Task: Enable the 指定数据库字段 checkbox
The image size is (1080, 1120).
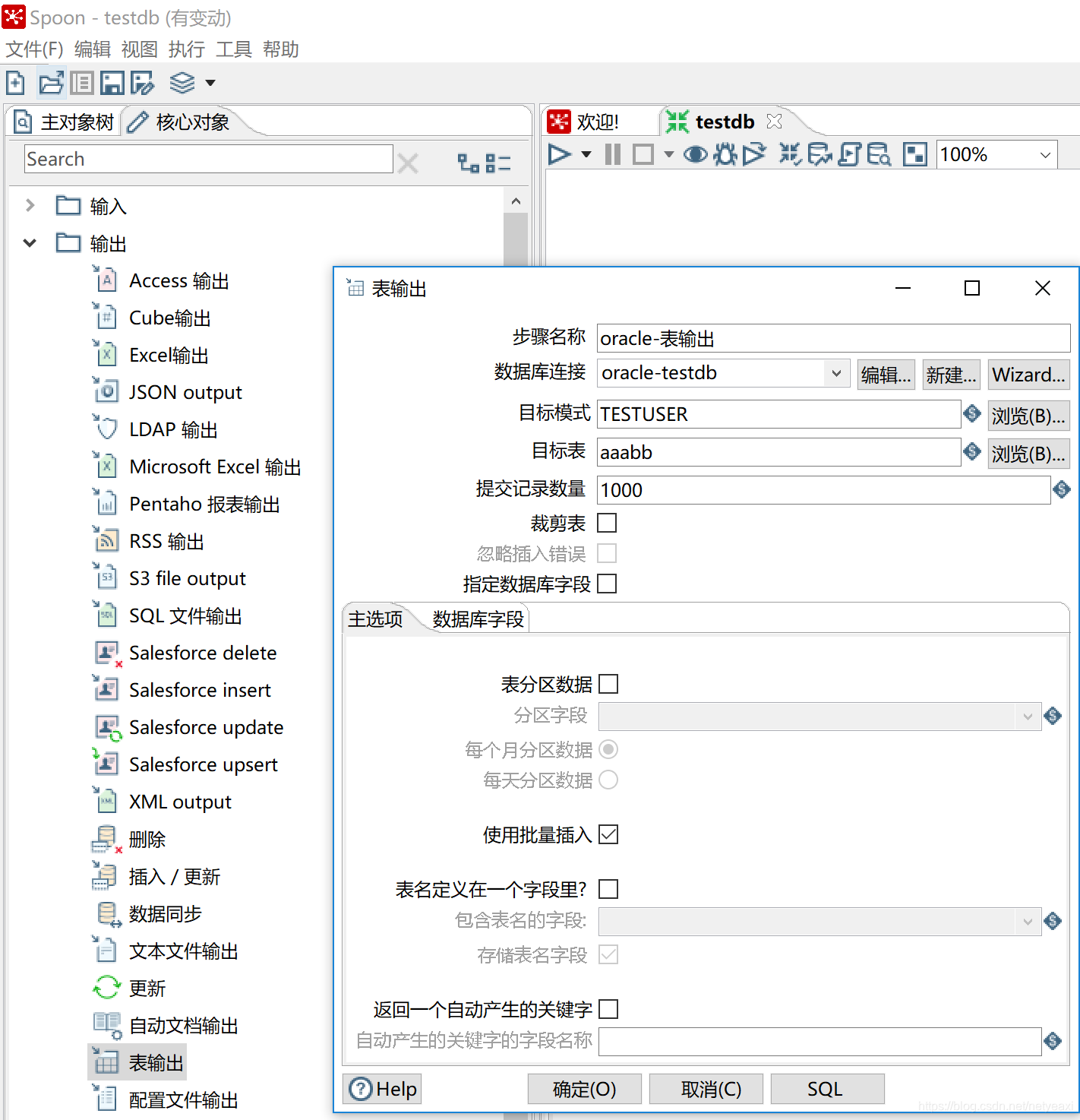Action: coord(607,584)
